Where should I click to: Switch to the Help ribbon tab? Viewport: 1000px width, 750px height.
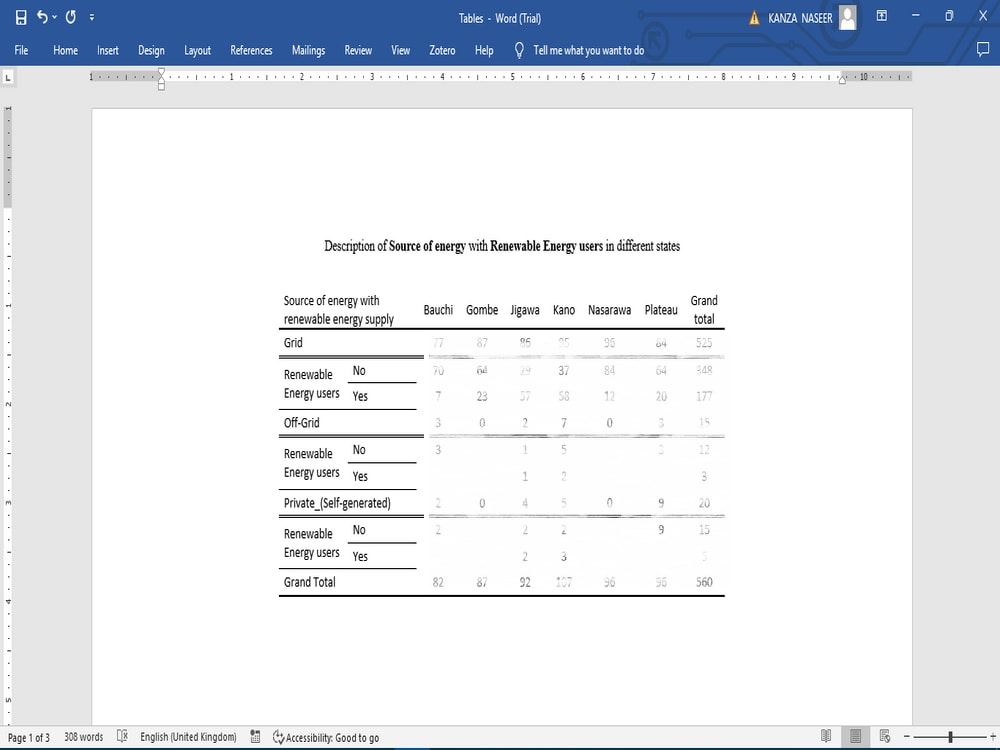tap(484, 50)
